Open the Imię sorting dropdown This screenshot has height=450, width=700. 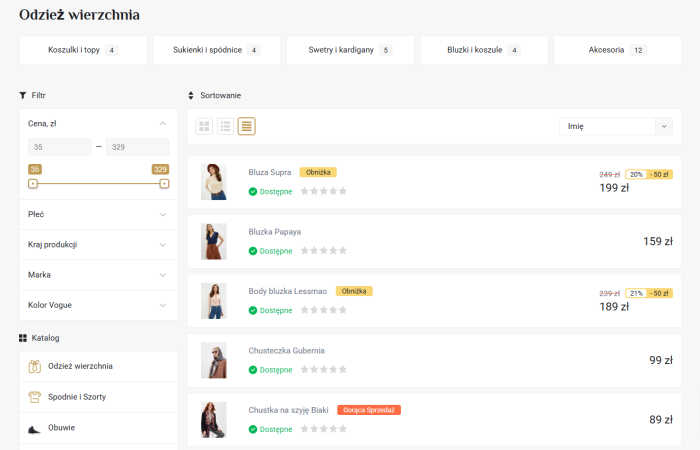(x=616, y=126)
